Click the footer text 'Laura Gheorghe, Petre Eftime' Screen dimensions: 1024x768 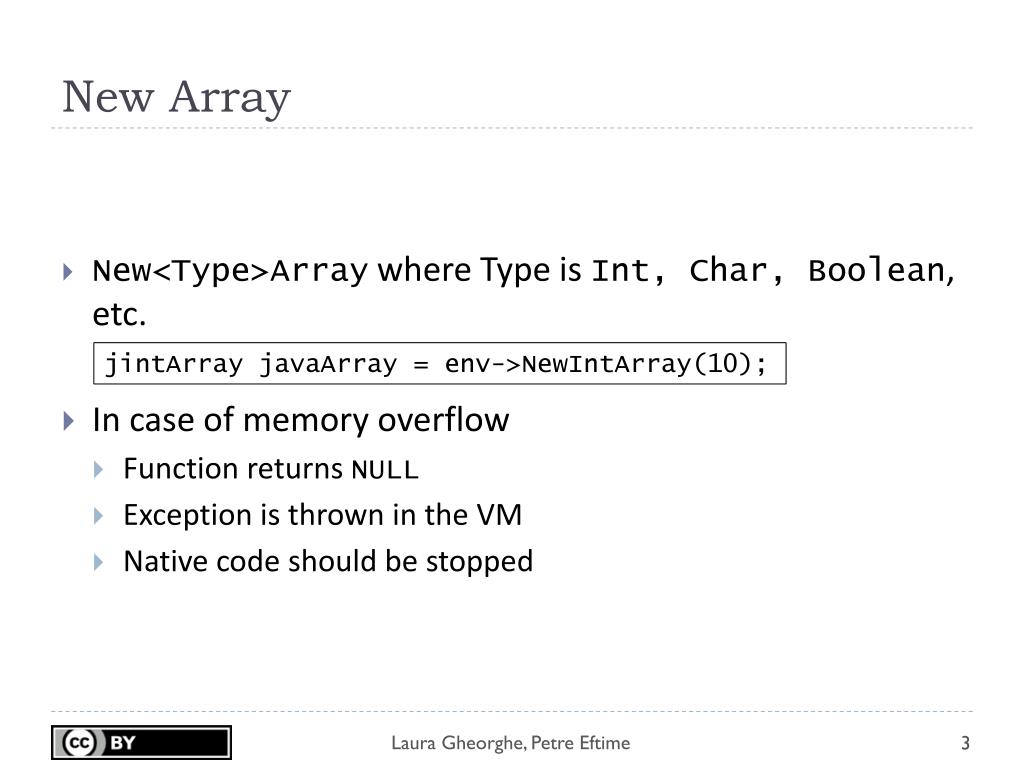point(511,743)
